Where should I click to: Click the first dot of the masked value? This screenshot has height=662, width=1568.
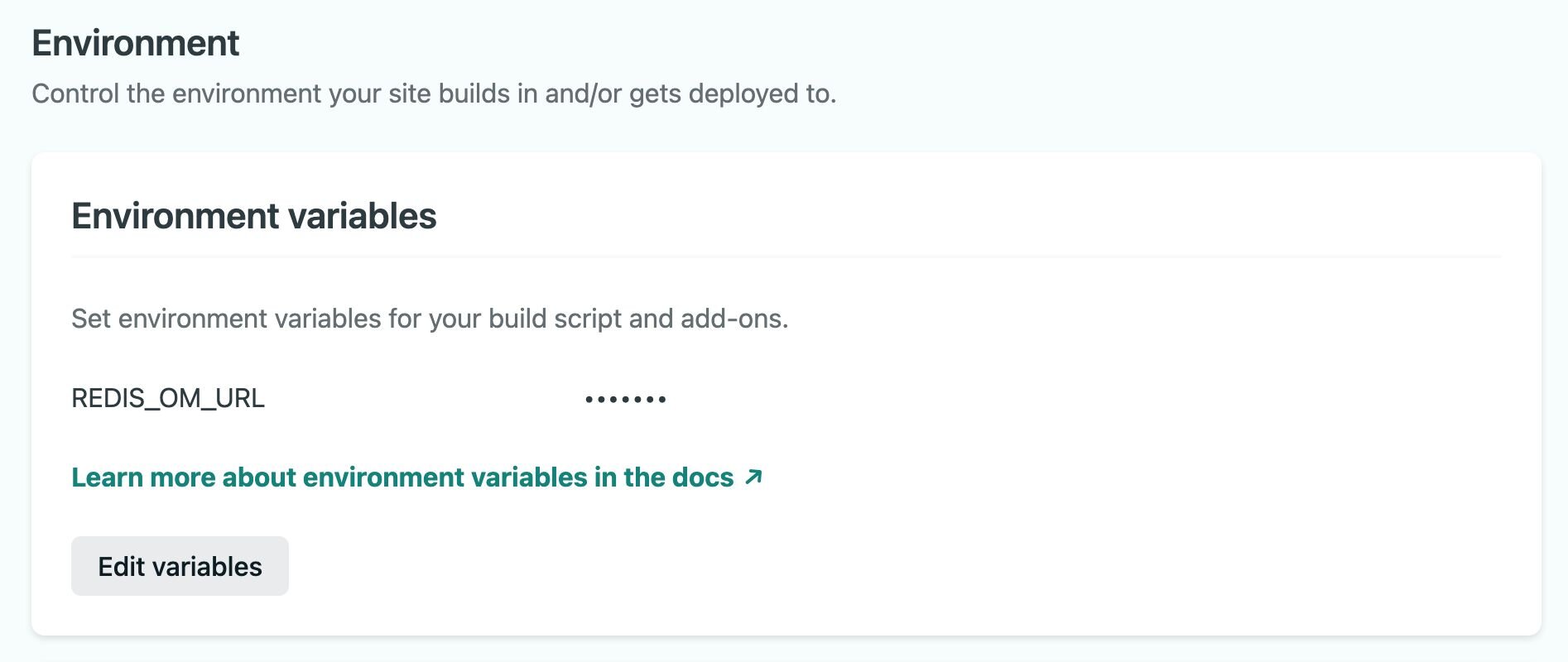tap(589, 400)
